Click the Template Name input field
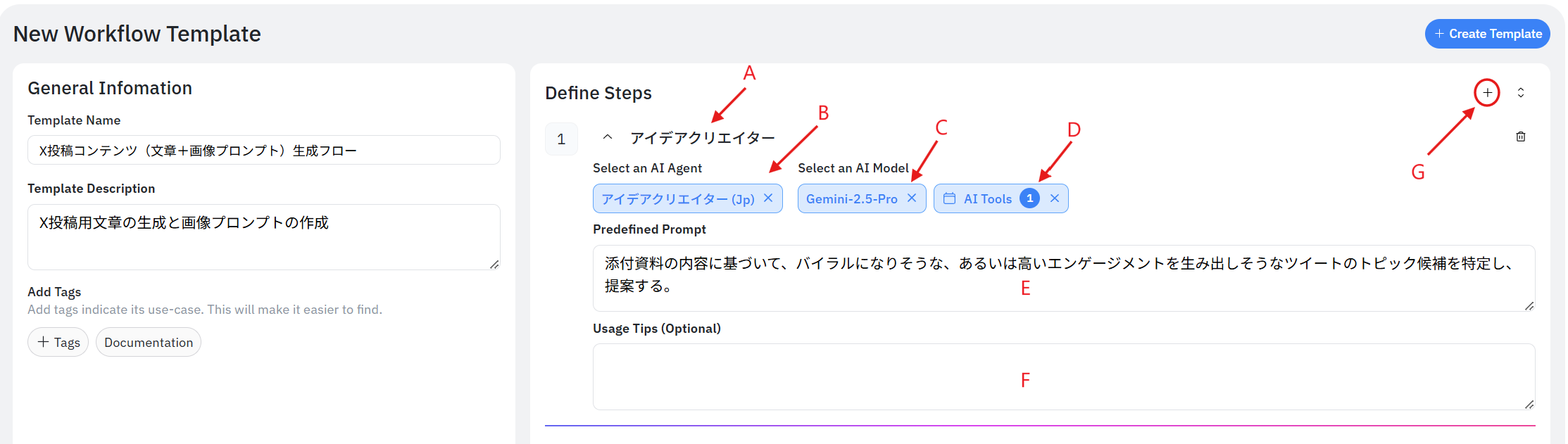The image size is (1568, 444). pos(263,151)
